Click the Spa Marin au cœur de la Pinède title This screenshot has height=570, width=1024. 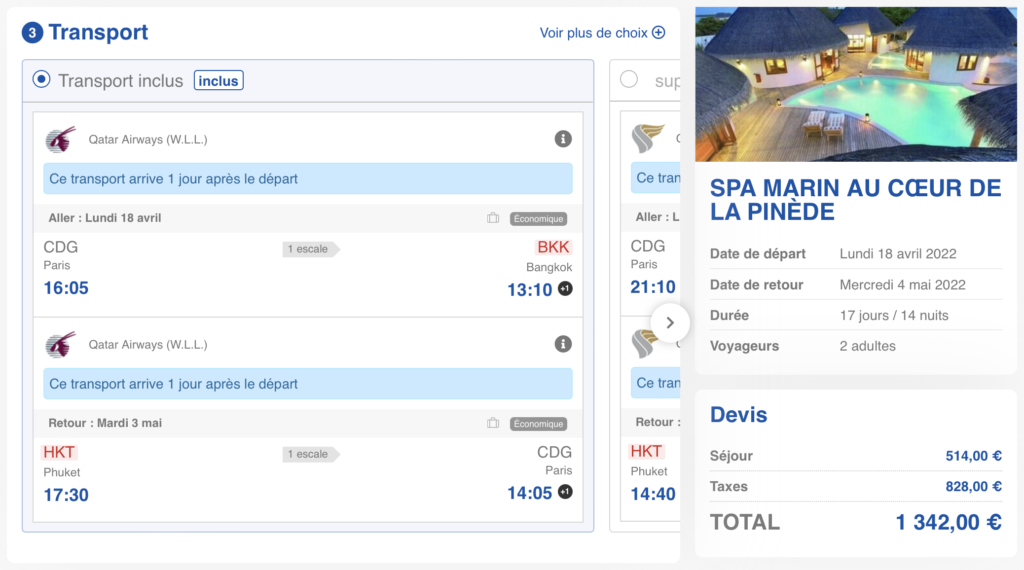[x=855, y=199]
